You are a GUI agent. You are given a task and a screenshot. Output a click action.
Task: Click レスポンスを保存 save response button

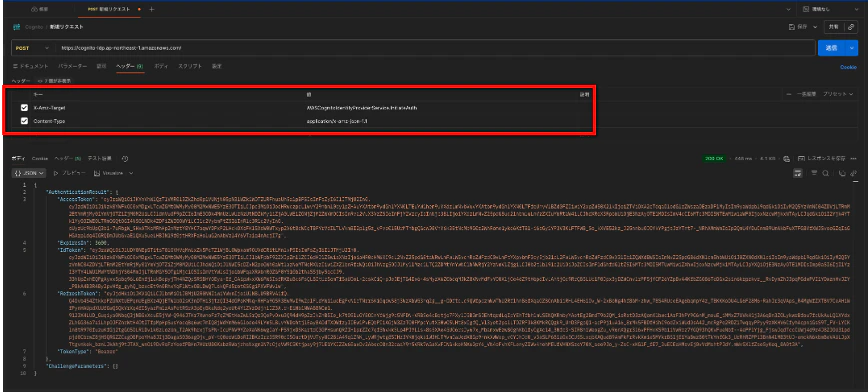823,158
